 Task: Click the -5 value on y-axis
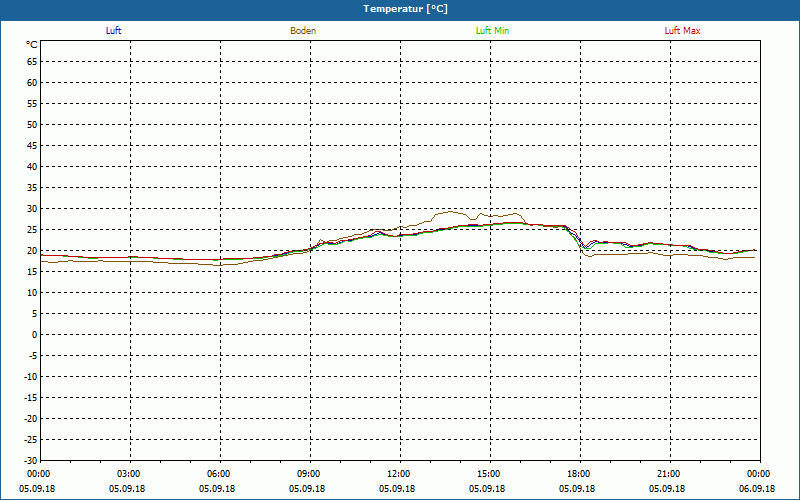click(x=33, y=356)
